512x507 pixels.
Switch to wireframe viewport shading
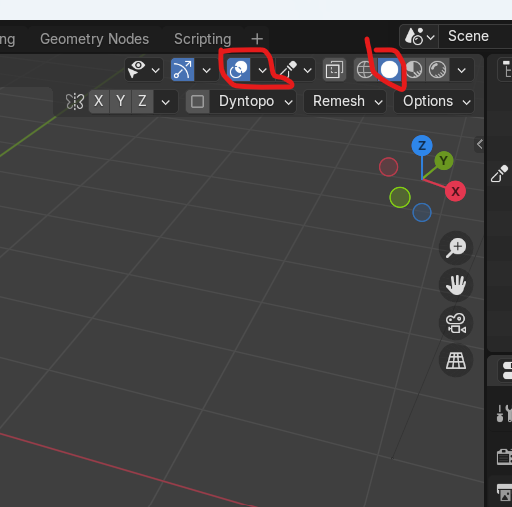(x=365, y=70)
